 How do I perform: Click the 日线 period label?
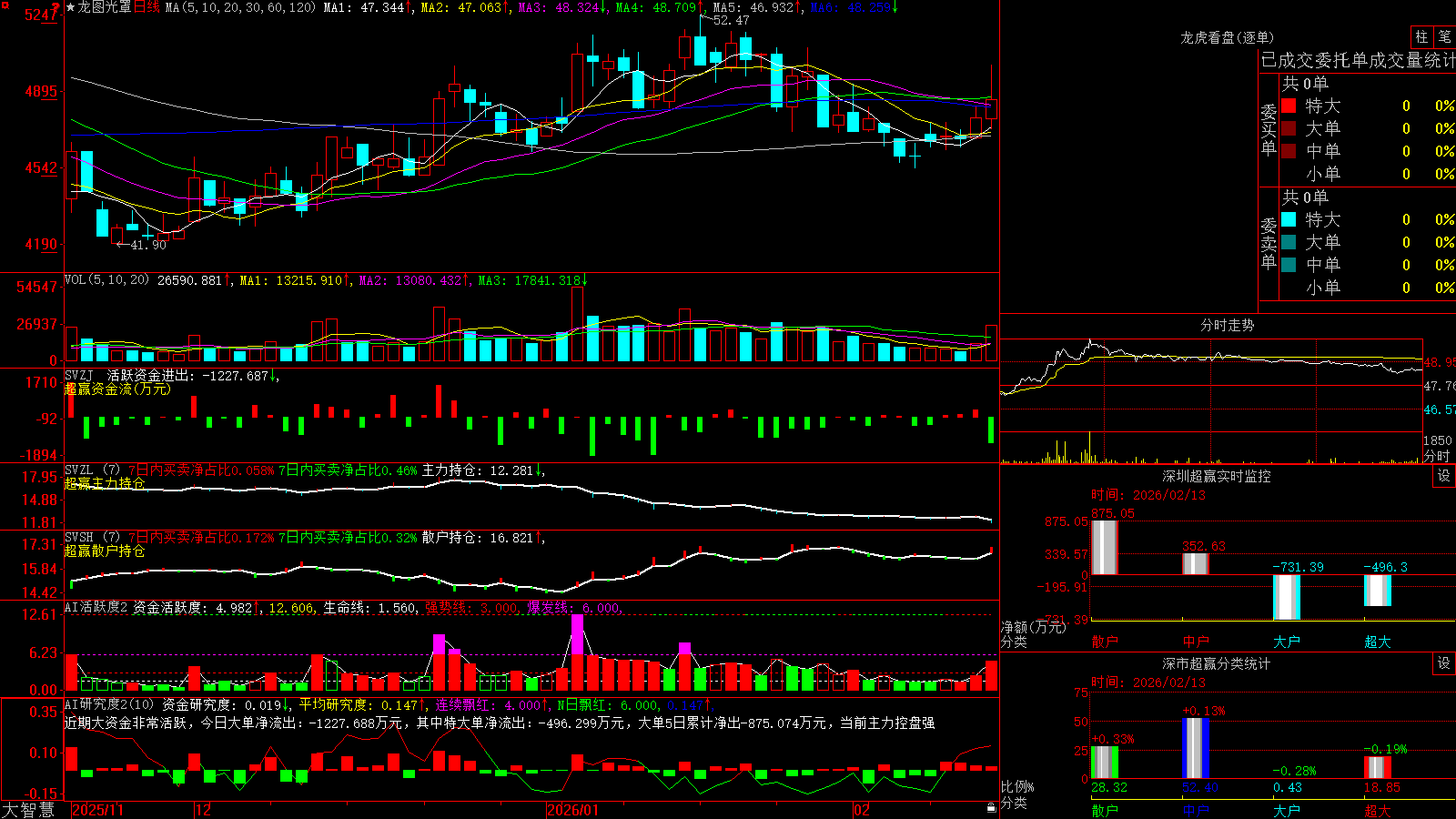tap(147, 7)
